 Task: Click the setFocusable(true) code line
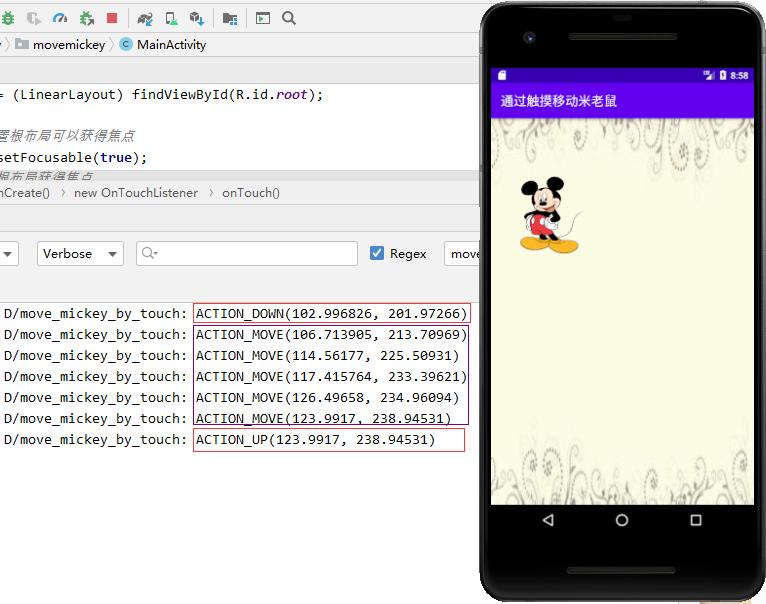73,157
